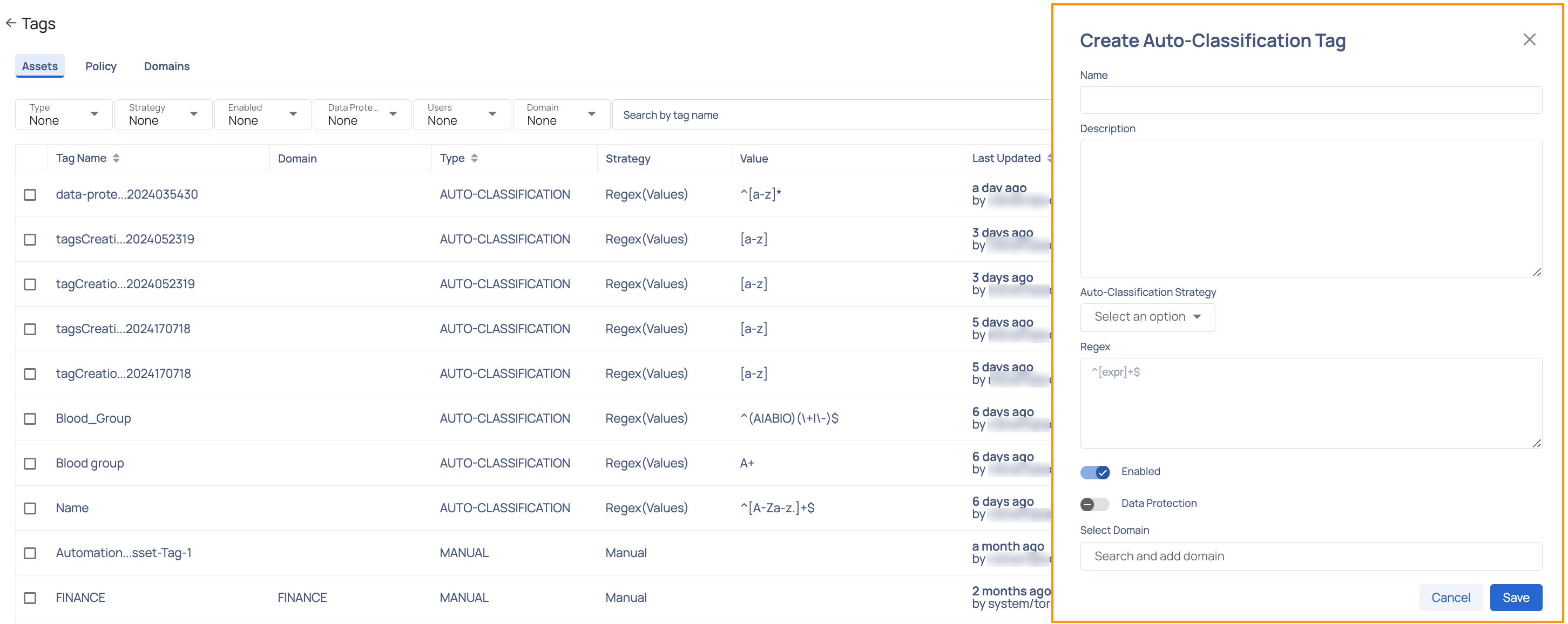The width and height of the screenshot is (1568, 624).
Task: Expand the Strategy filter dropdown
Action: pos(163,114)
